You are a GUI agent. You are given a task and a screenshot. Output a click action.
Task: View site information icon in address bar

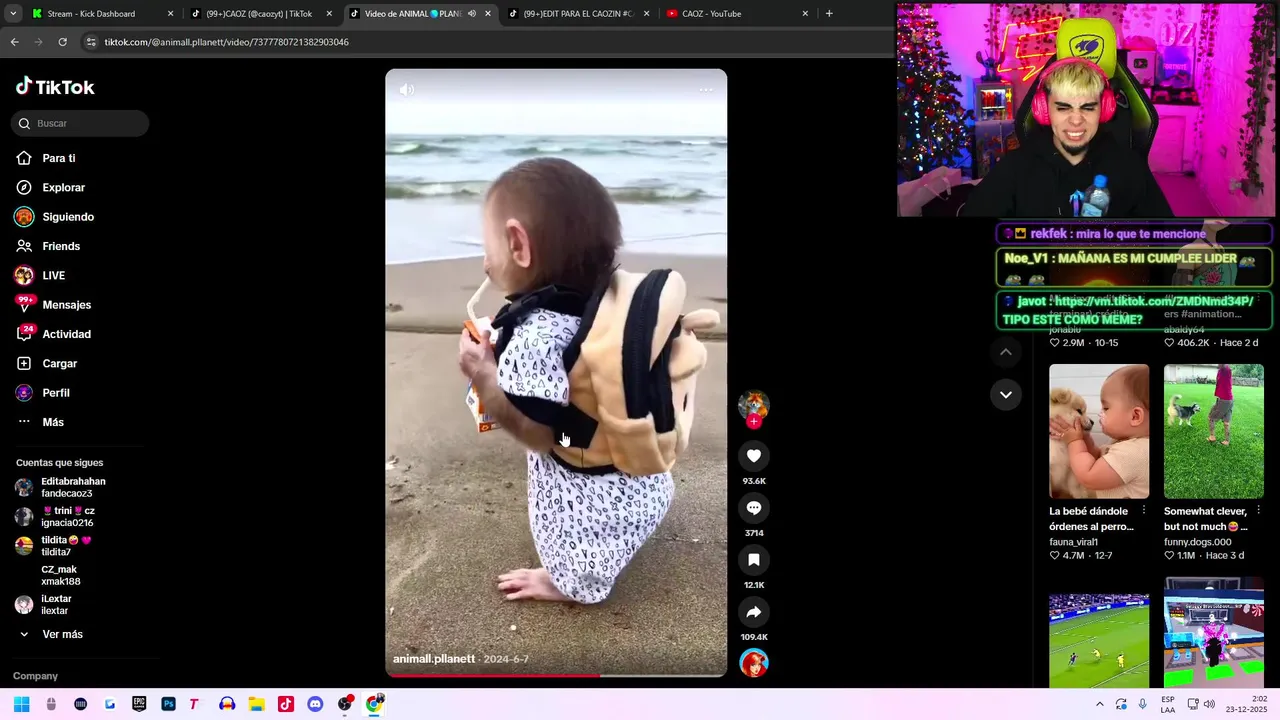point(91,42)
